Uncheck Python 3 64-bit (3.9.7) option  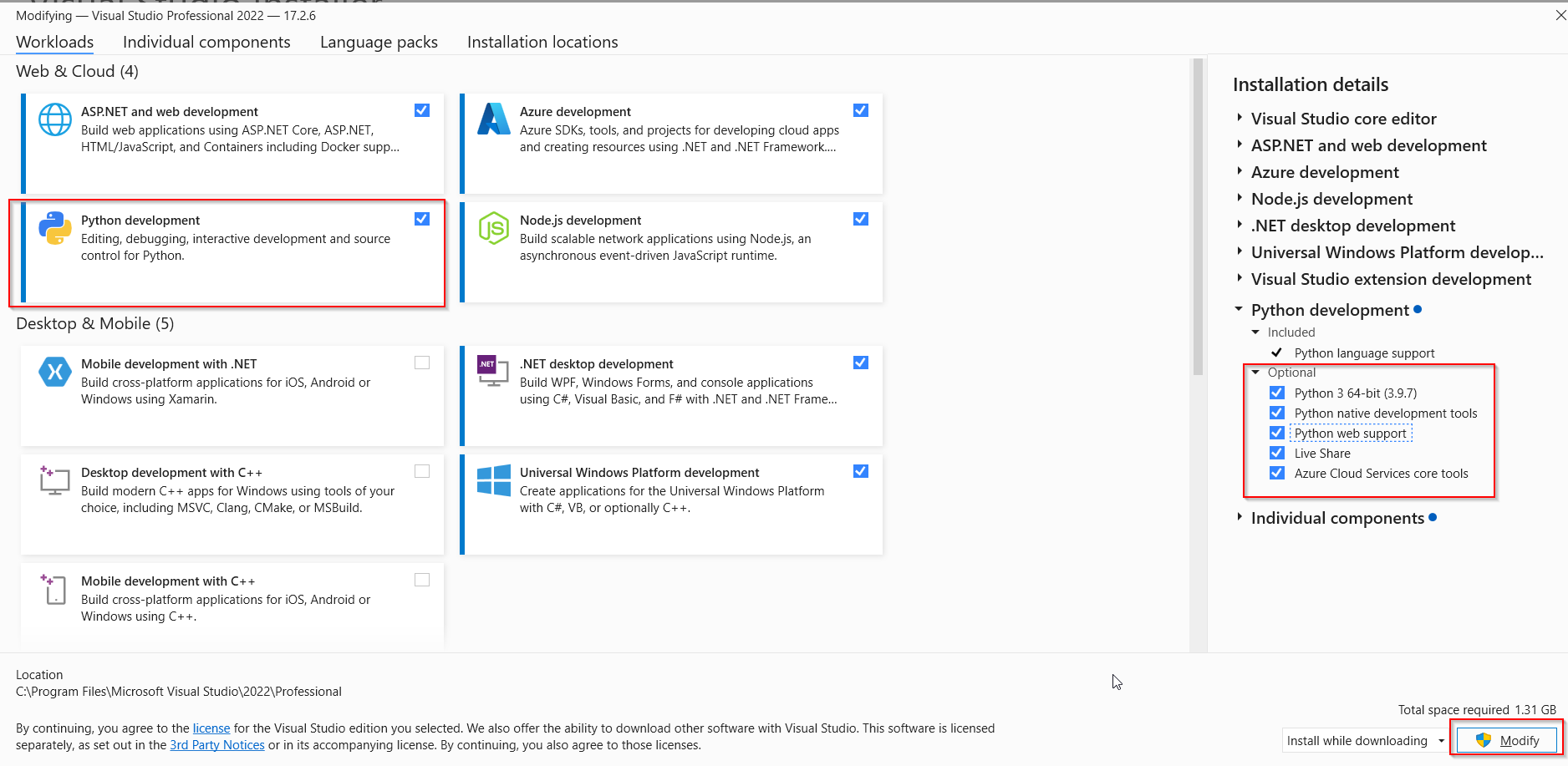point(1277,393)
